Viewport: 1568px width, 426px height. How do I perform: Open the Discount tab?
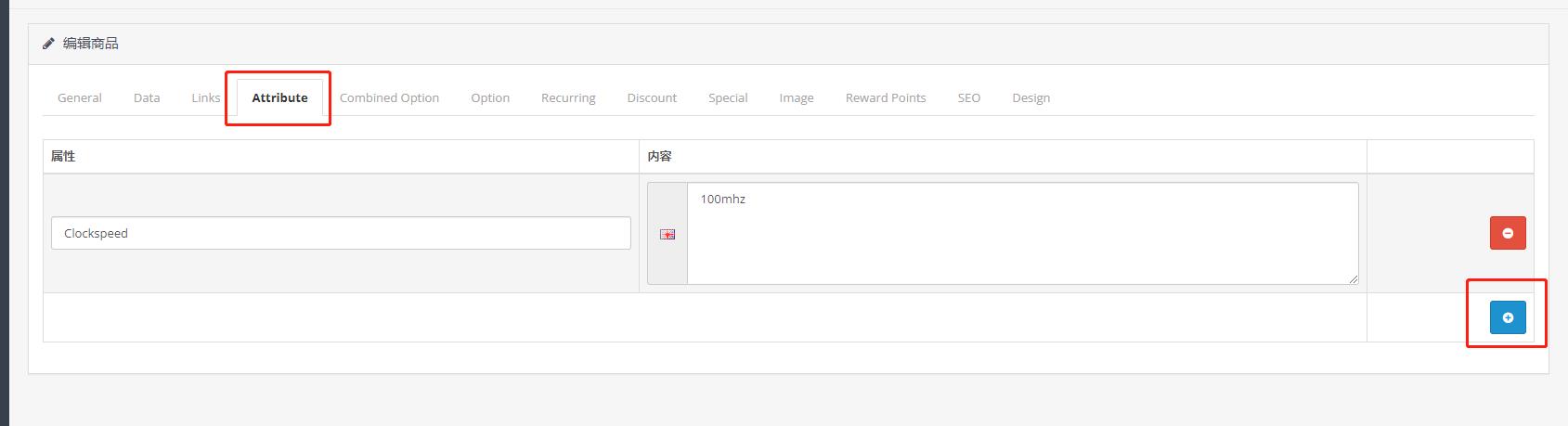click(x=652, y=97)
